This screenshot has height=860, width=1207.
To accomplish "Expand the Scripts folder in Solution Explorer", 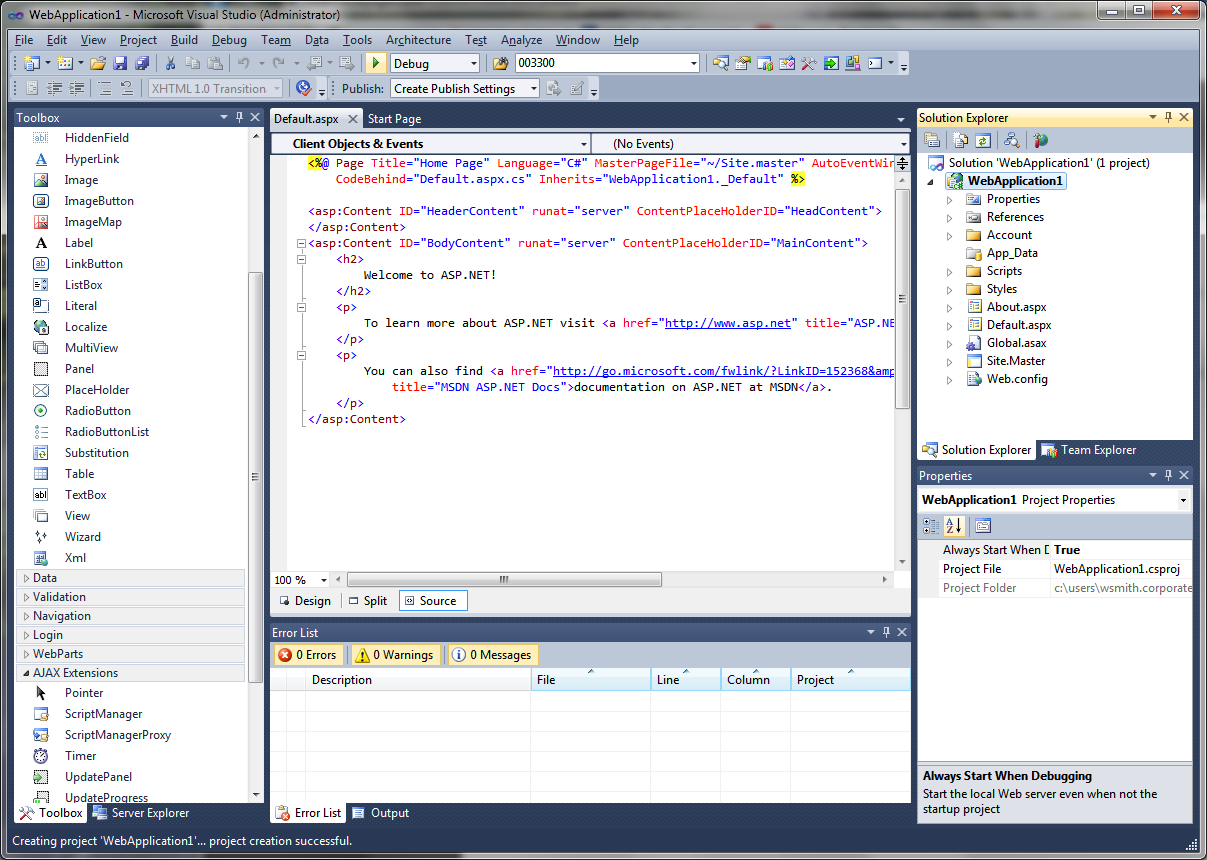I will pyautogui.click(x=950, y=271).
